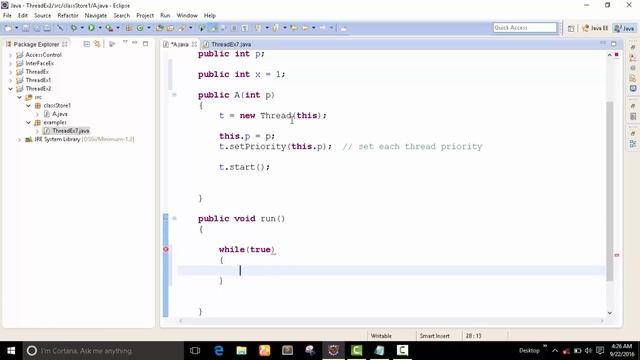Screen dimensions: 640x360
Task: Click the Cortana search box
Action: (103, 351)
